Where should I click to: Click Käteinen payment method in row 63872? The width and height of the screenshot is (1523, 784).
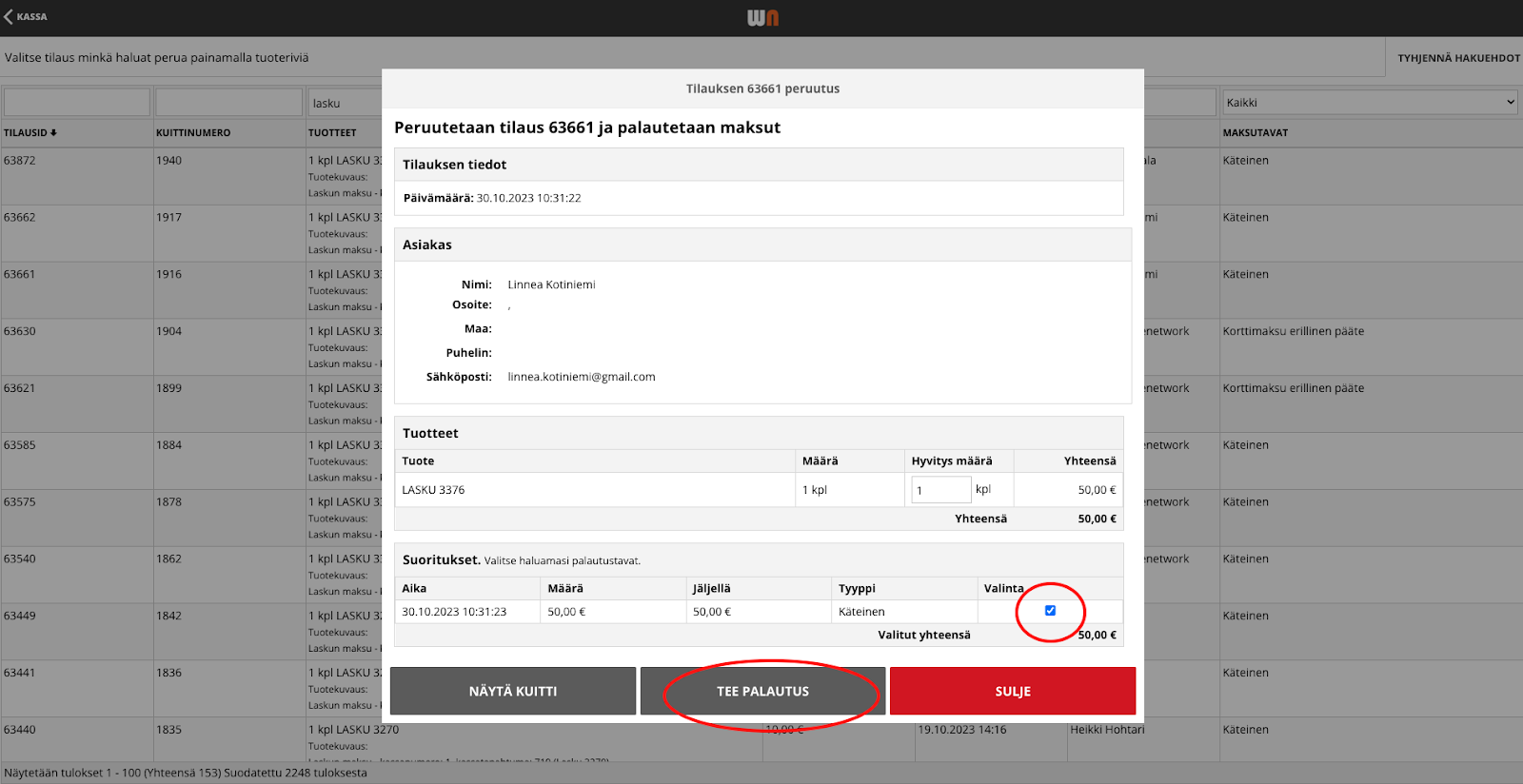click(1246, 161)
